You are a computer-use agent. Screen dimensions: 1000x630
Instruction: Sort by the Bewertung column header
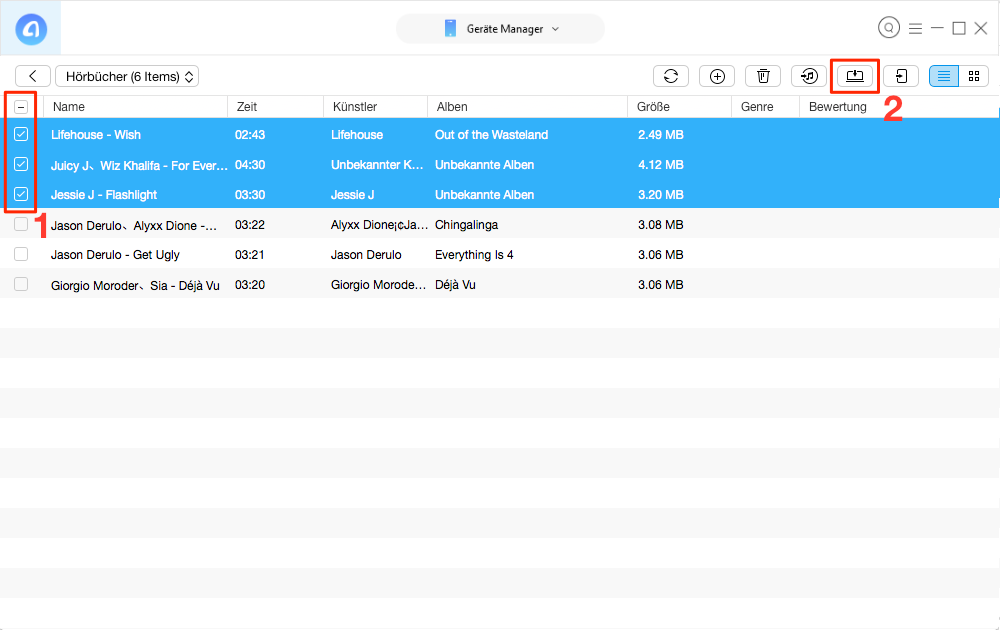[x=837, y=106]
